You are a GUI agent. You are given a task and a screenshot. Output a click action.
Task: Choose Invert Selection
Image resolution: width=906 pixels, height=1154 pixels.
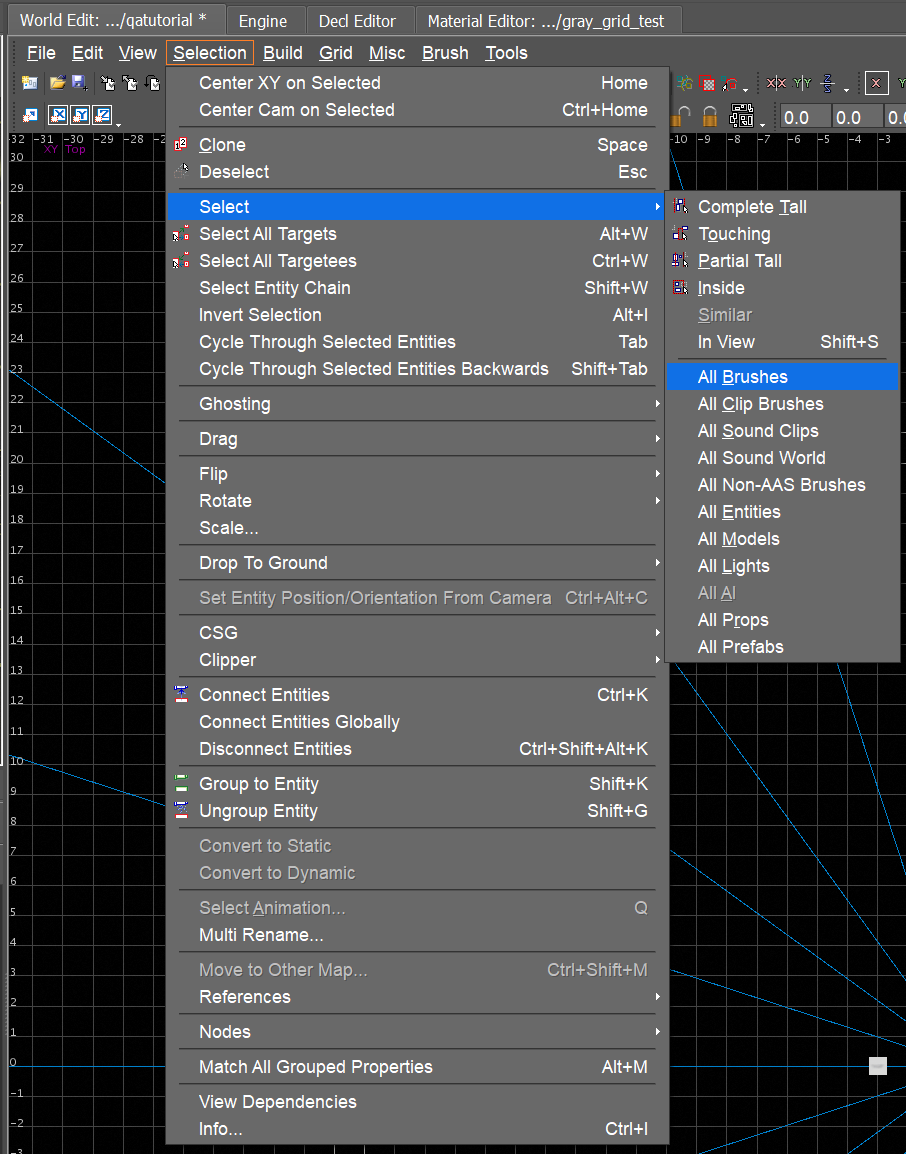[x=418, y=315]
